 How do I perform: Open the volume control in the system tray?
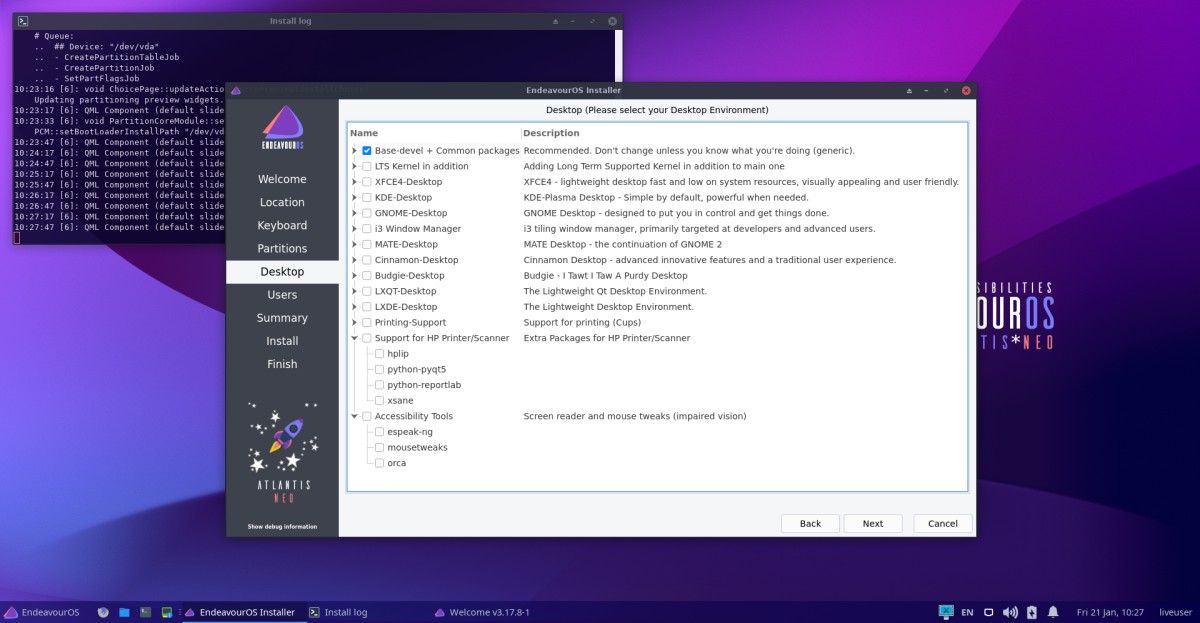pos(1010,611)
